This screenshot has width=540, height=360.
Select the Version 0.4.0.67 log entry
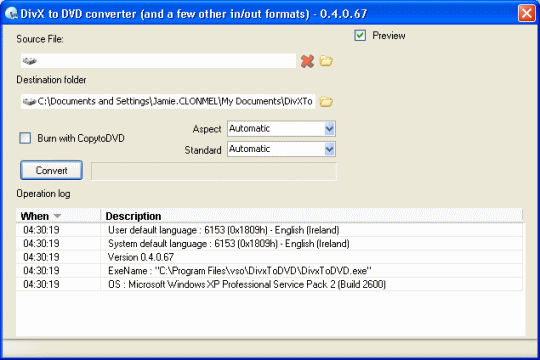coord(269,257)
